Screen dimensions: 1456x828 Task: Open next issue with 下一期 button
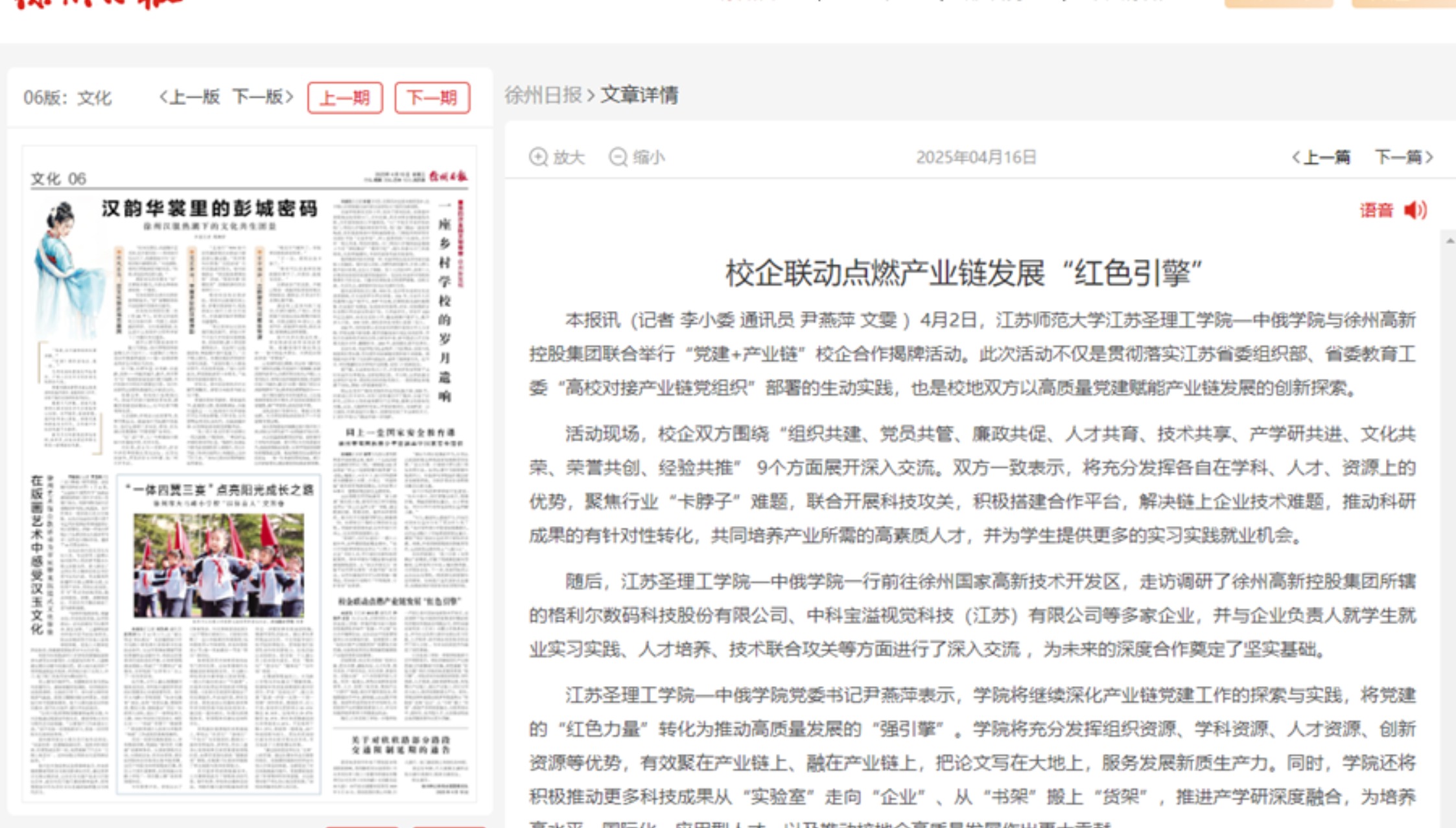(x=432, y=98)
